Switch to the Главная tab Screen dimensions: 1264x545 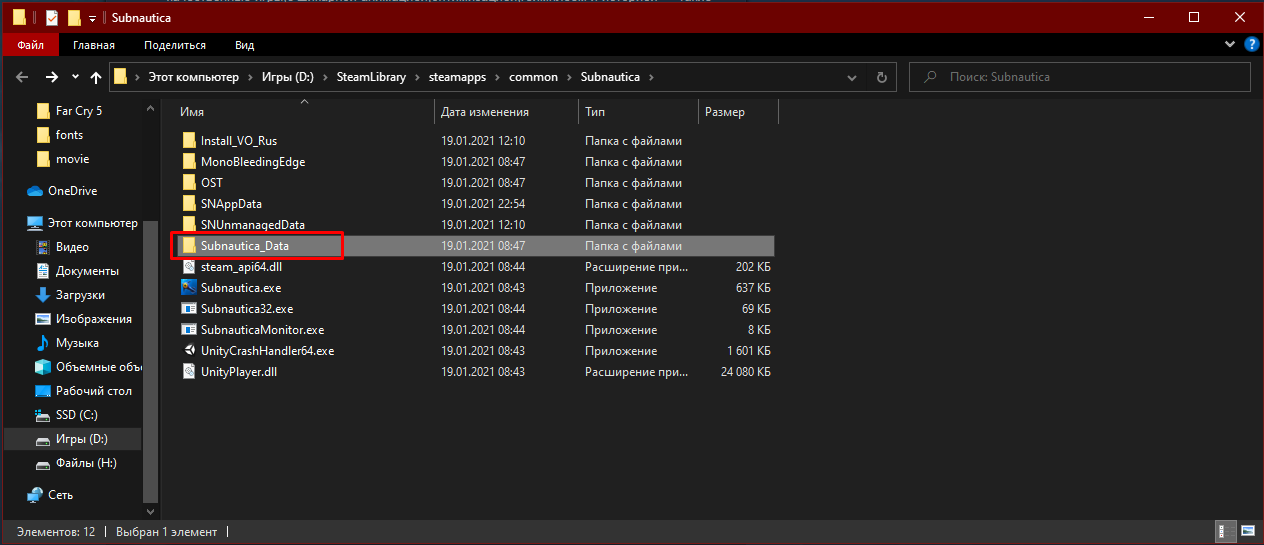pos(94,45)
